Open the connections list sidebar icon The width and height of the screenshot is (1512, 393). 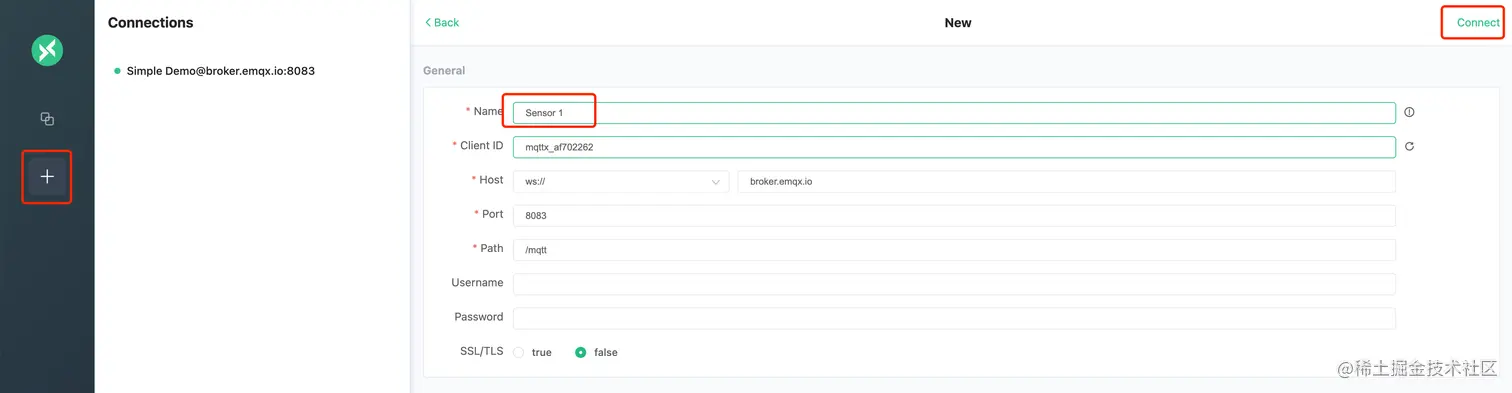[x=47, y=118]
